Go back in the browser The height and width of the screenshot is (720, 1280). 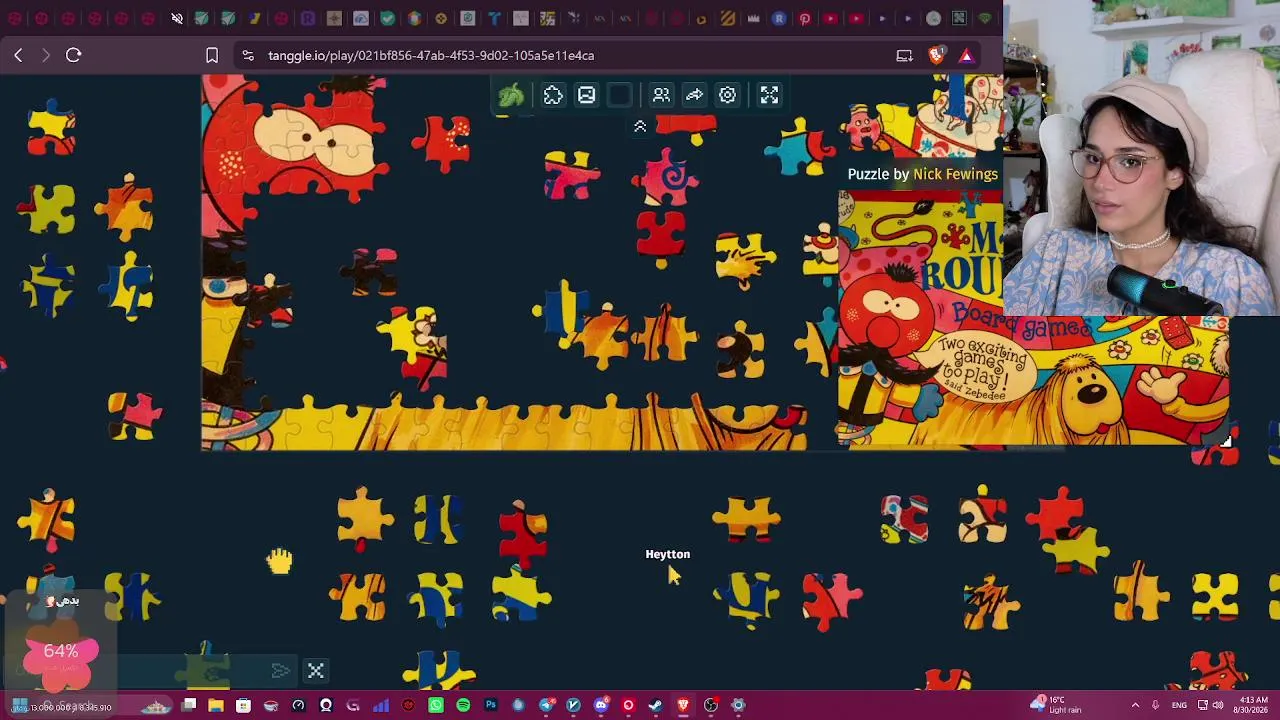[x=18, y=55]
